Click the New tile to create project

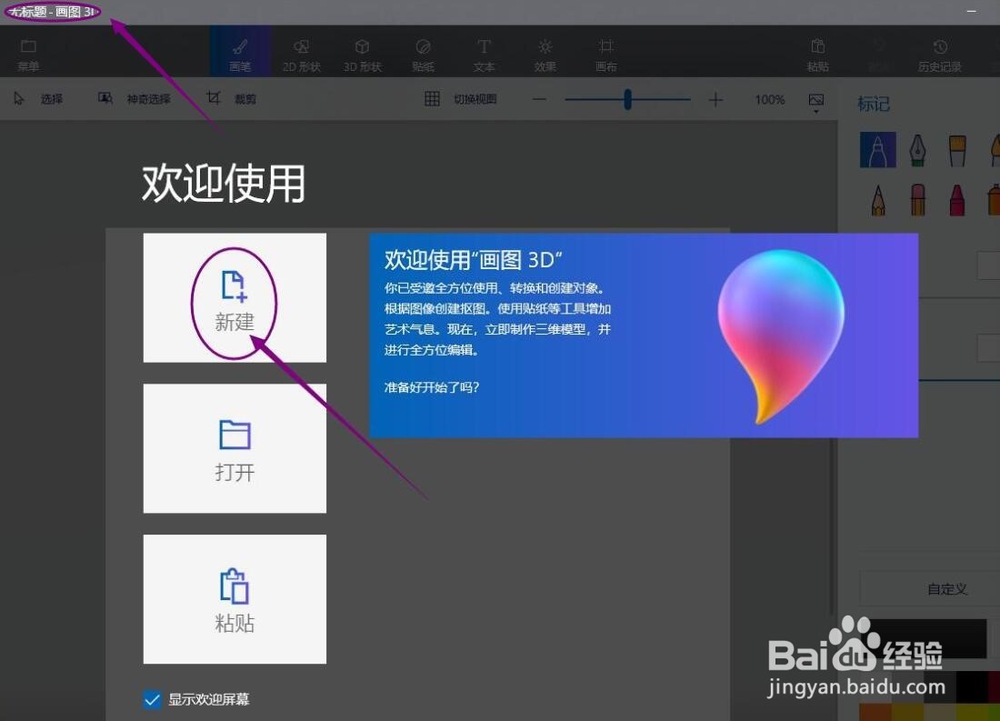pos(234,297)
